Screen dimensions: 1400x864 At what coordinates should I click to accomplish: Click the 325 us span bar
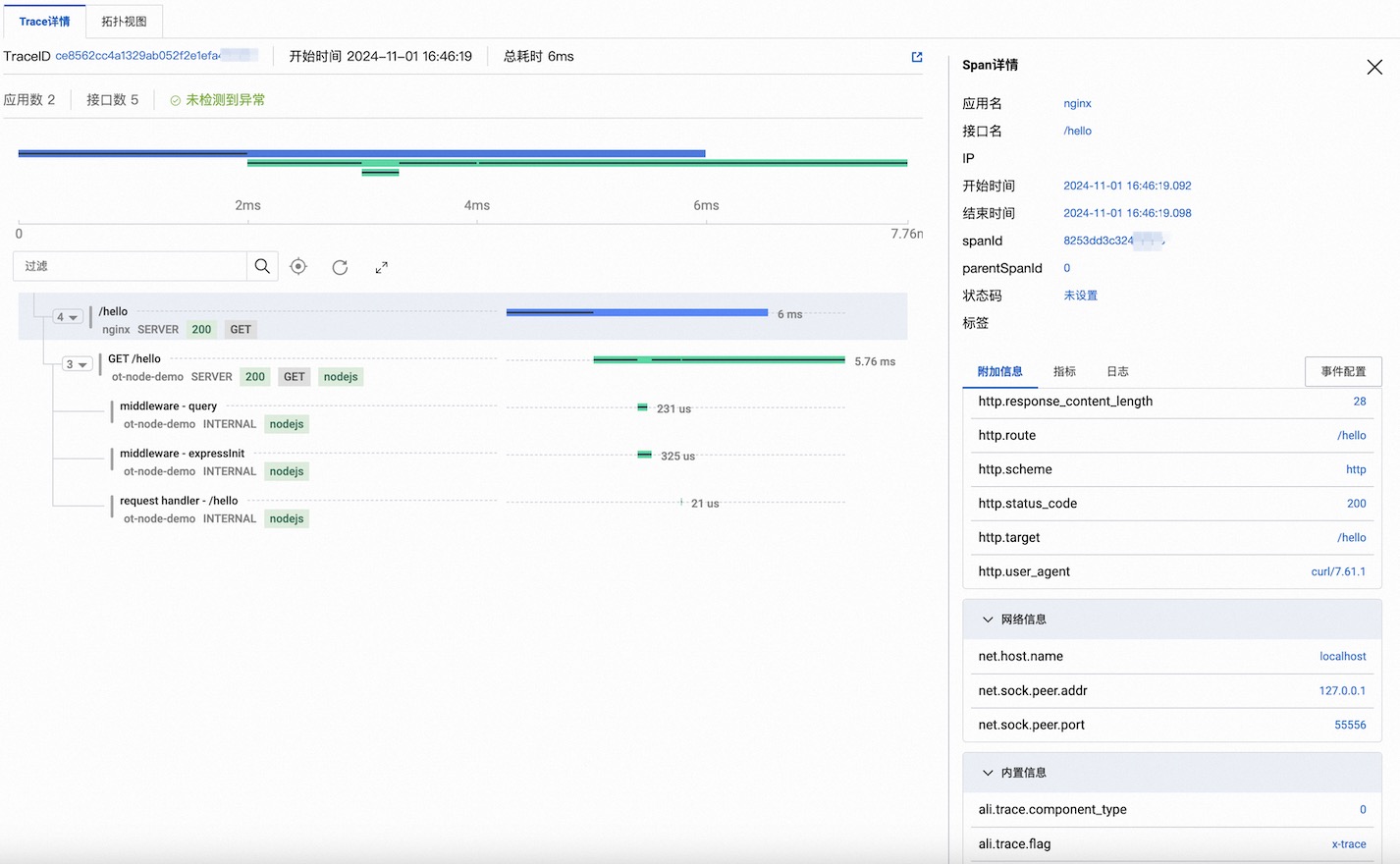(644, 454)
